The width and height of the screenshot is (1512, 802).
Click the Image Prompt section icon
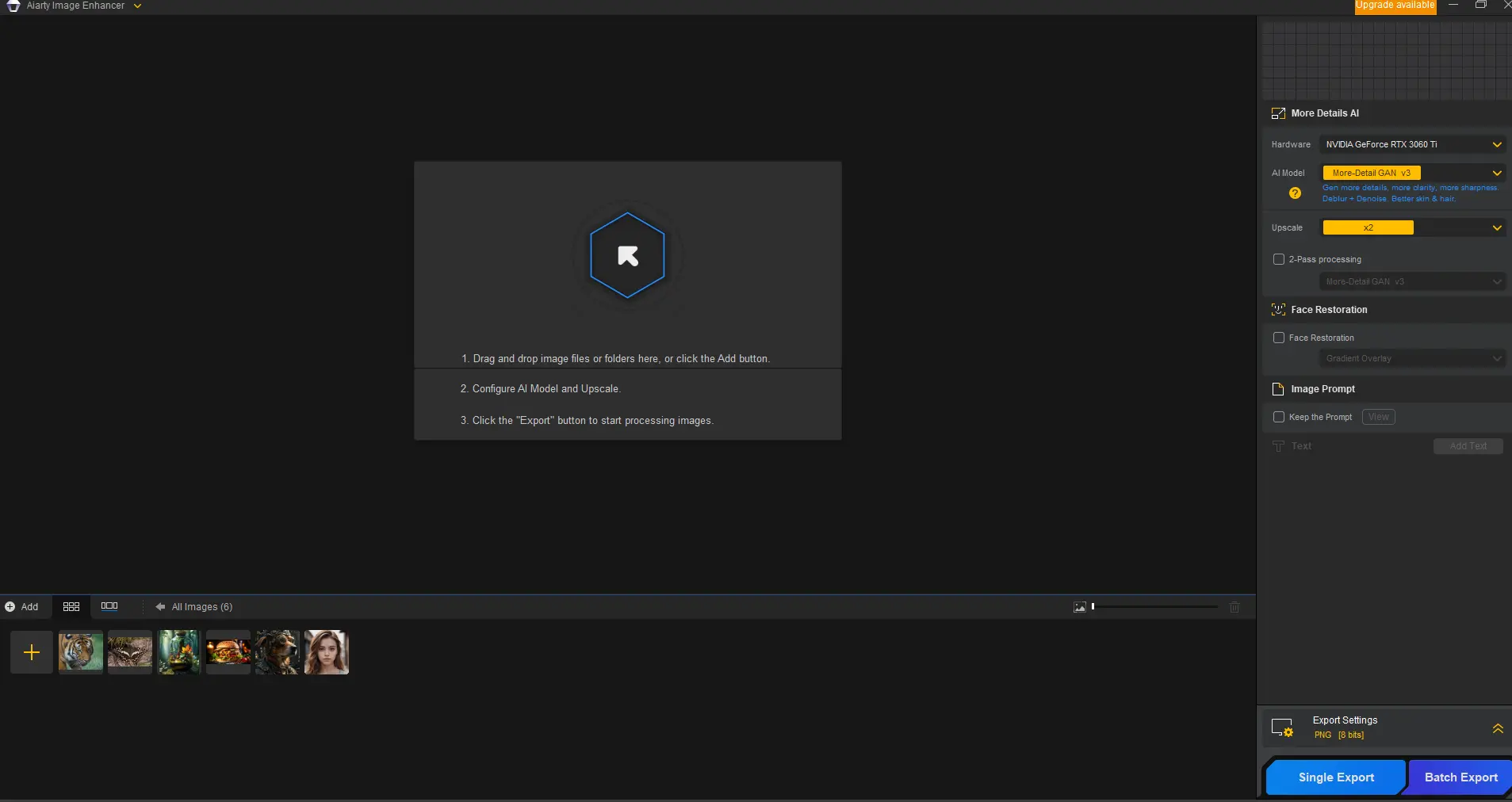[x=1278, y=389]
